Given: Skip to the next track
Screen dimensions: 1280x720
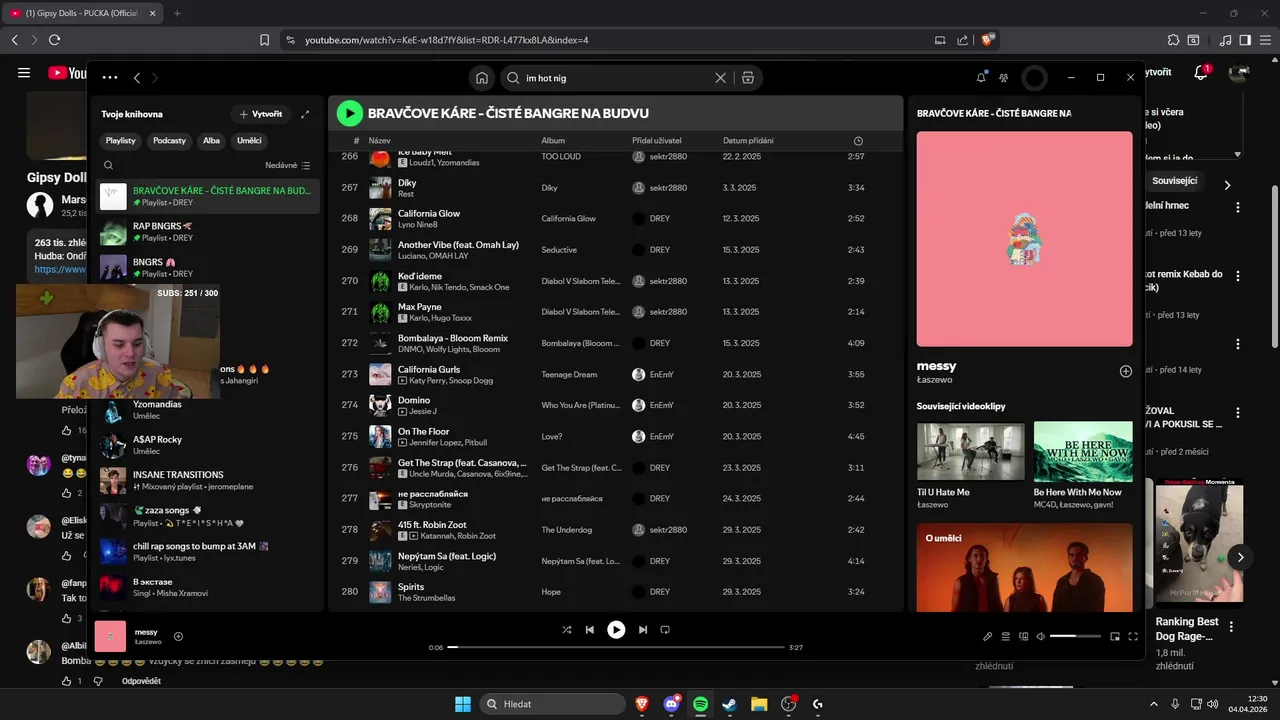Looking at the screenshot, I should click(643, 630).
